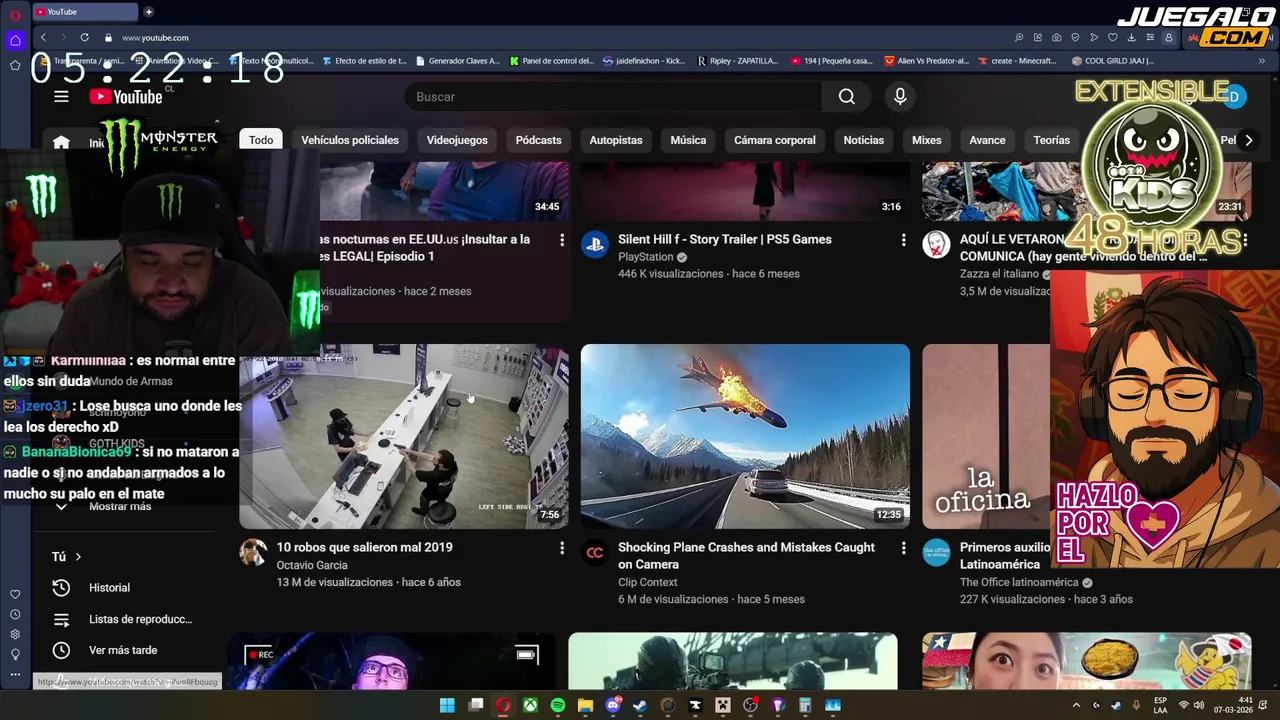This screenshot has height=720, width=1280.
Task: Click the heart bookmark icon in address bar
Action: 1112,37
